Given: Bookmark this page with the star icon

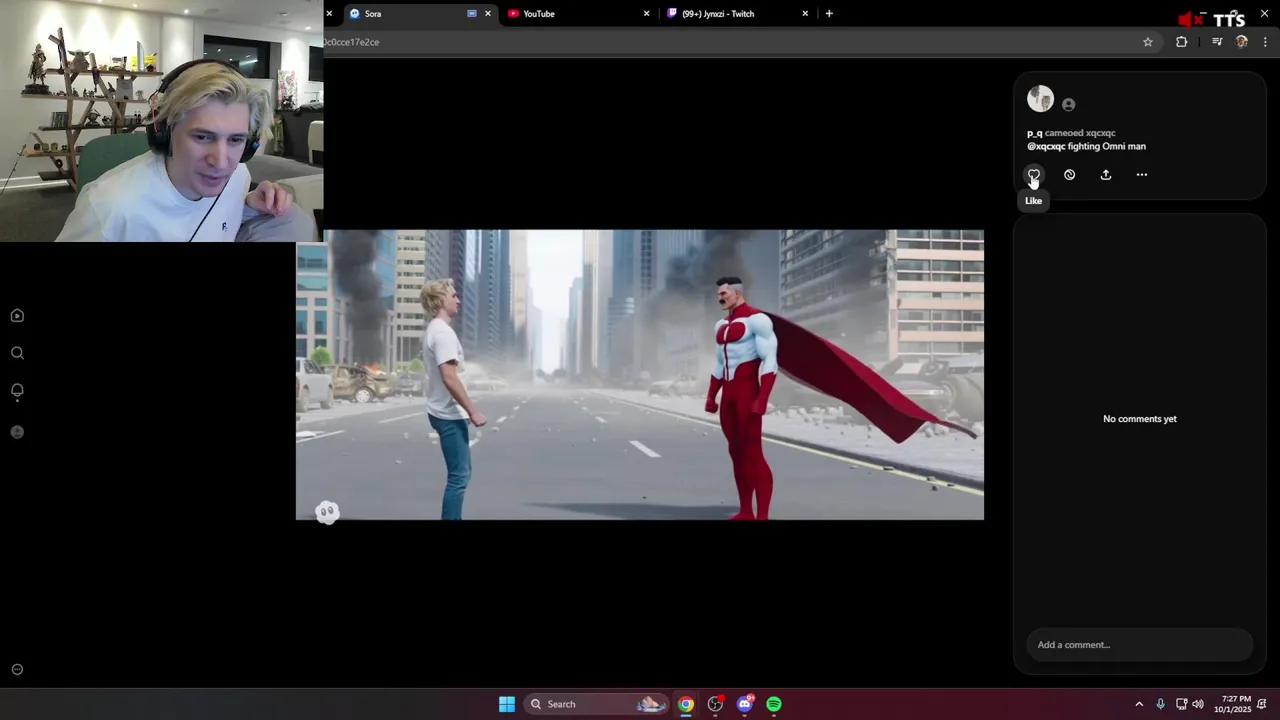Looking at the screenshot, I should [x=1148, y=42].
